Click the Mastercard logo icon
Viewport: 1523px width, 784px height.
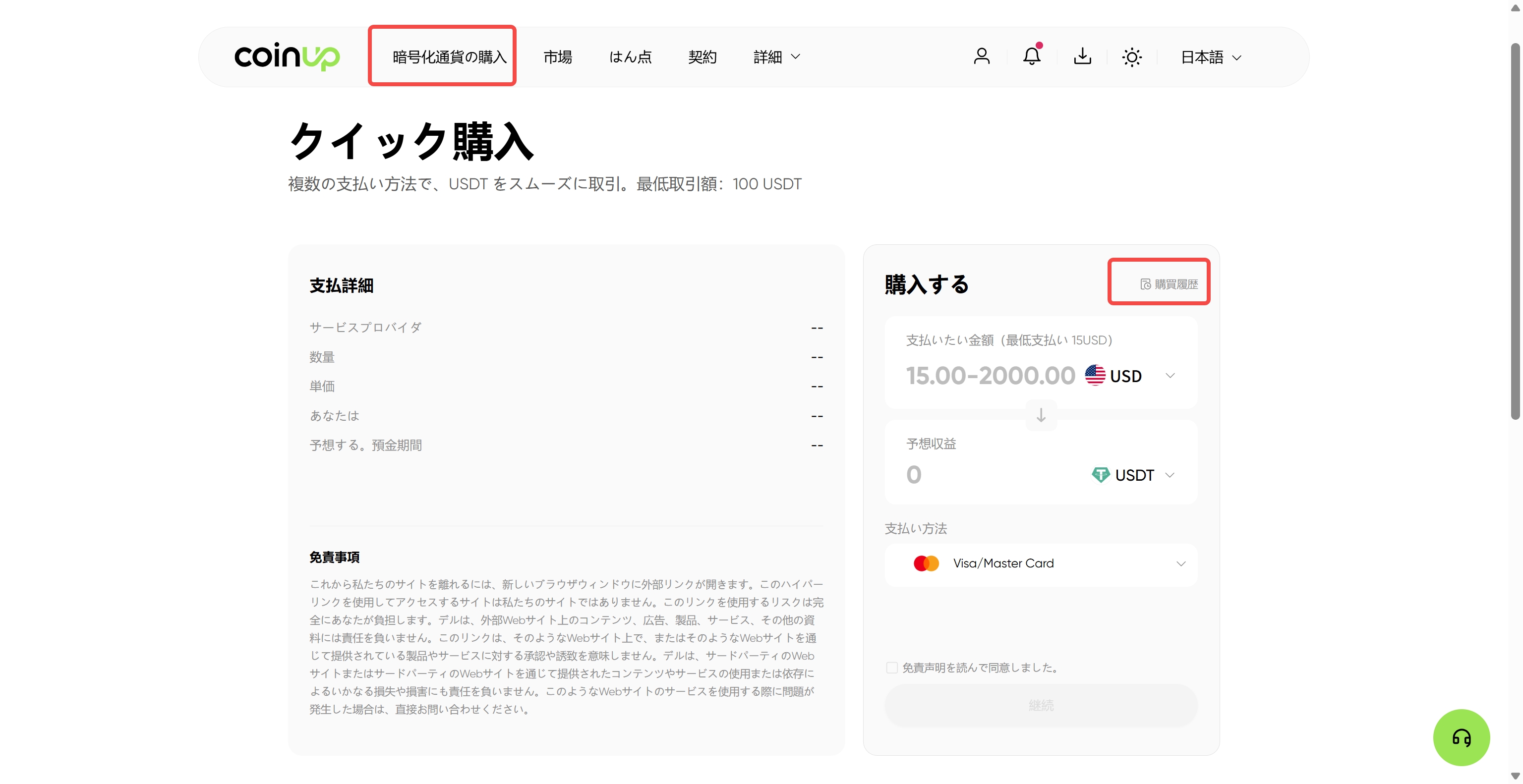[x=926, y=563]
